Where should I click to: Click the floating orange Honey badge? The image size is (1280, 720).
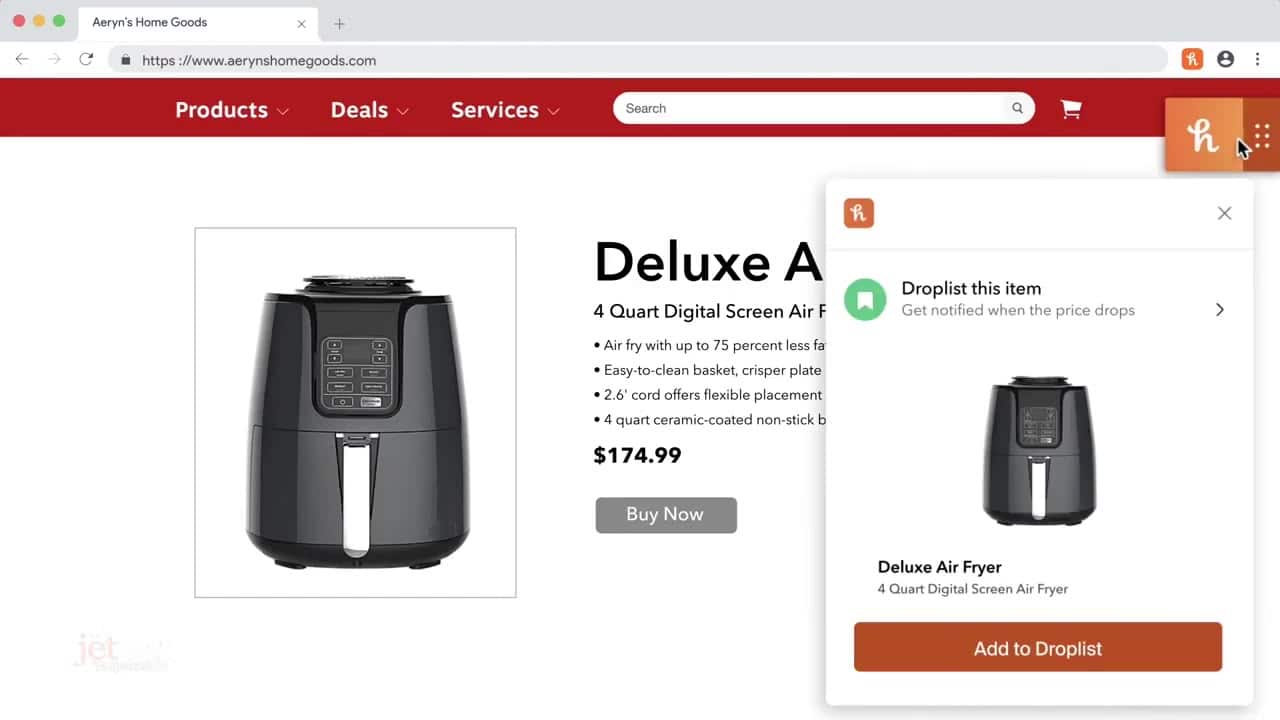[1204, 135]
